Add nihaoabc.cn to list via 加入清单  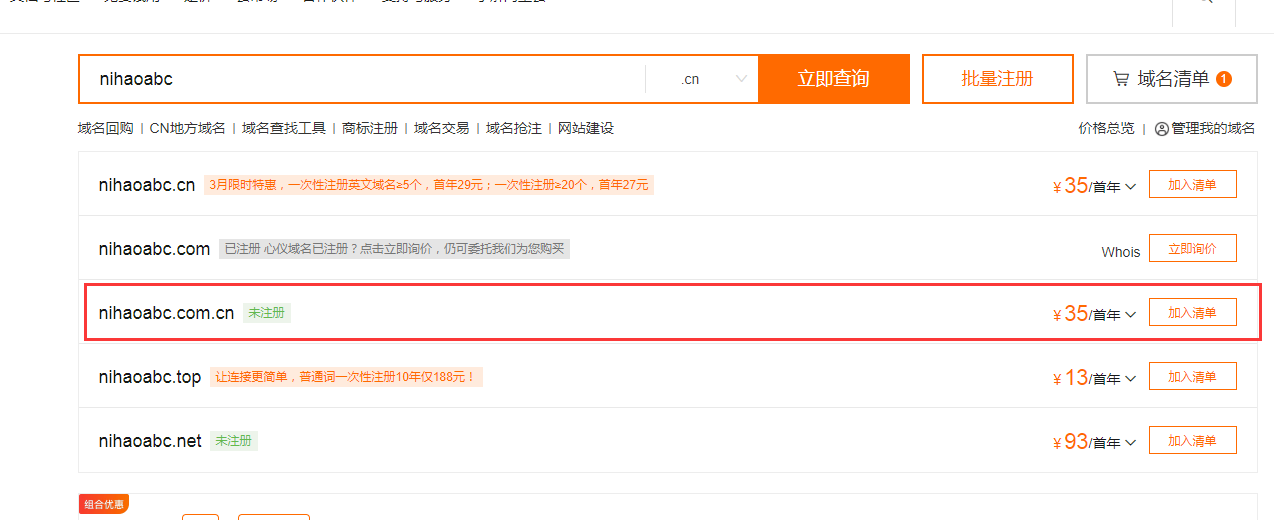click(1192, 185)
